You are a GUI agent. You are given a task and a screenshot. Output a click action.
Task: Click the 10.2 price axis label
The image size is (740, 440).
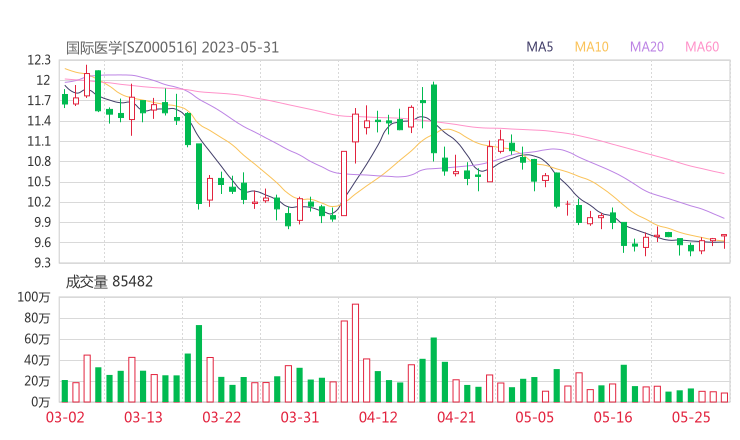pyautogui.click(x=39, y=202)
